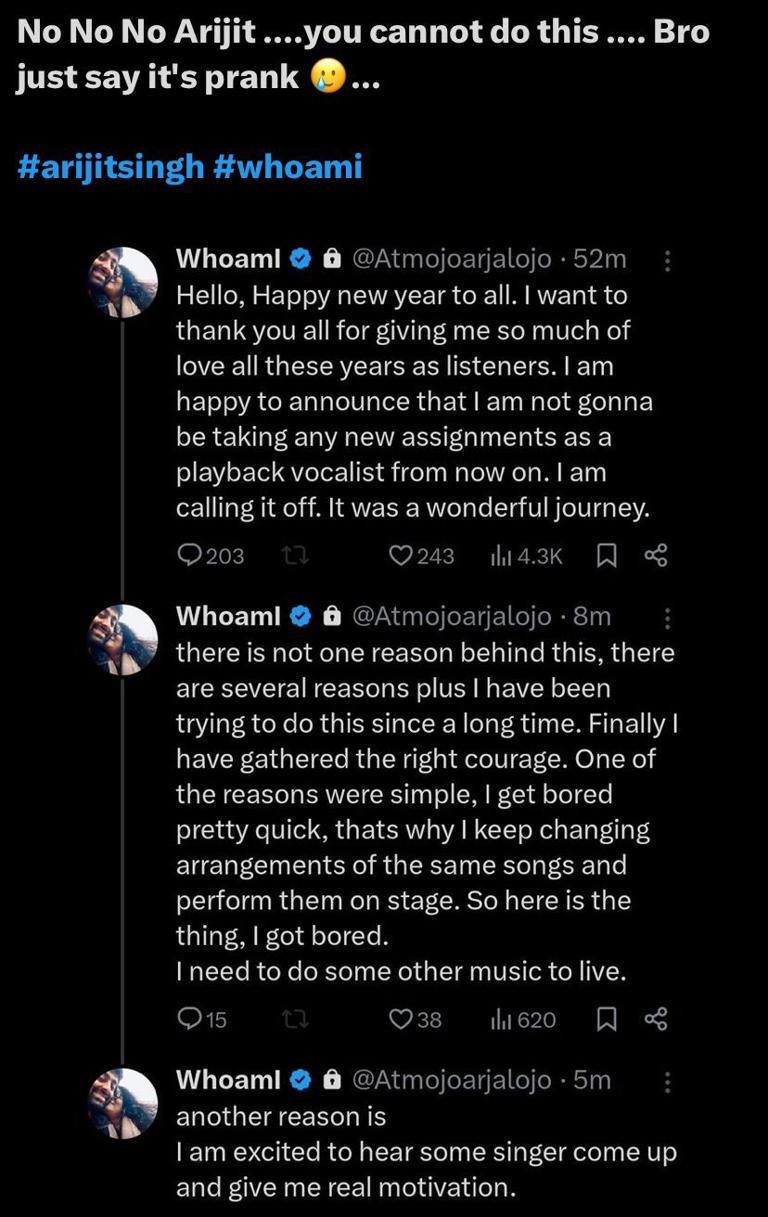Open the profile picture on the first tweet
This screenshot has width=768, height=1217.
coord(124,282)
